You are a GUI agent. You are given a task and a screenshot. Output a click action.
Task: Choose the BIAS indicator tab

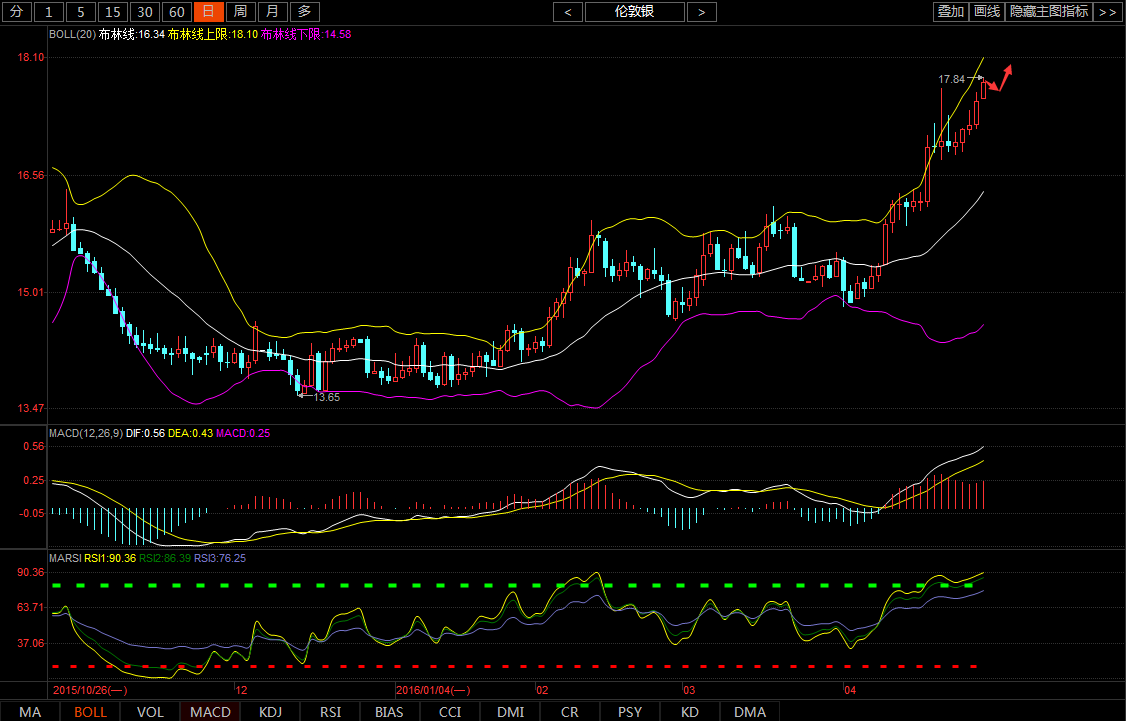coord(390,712)
